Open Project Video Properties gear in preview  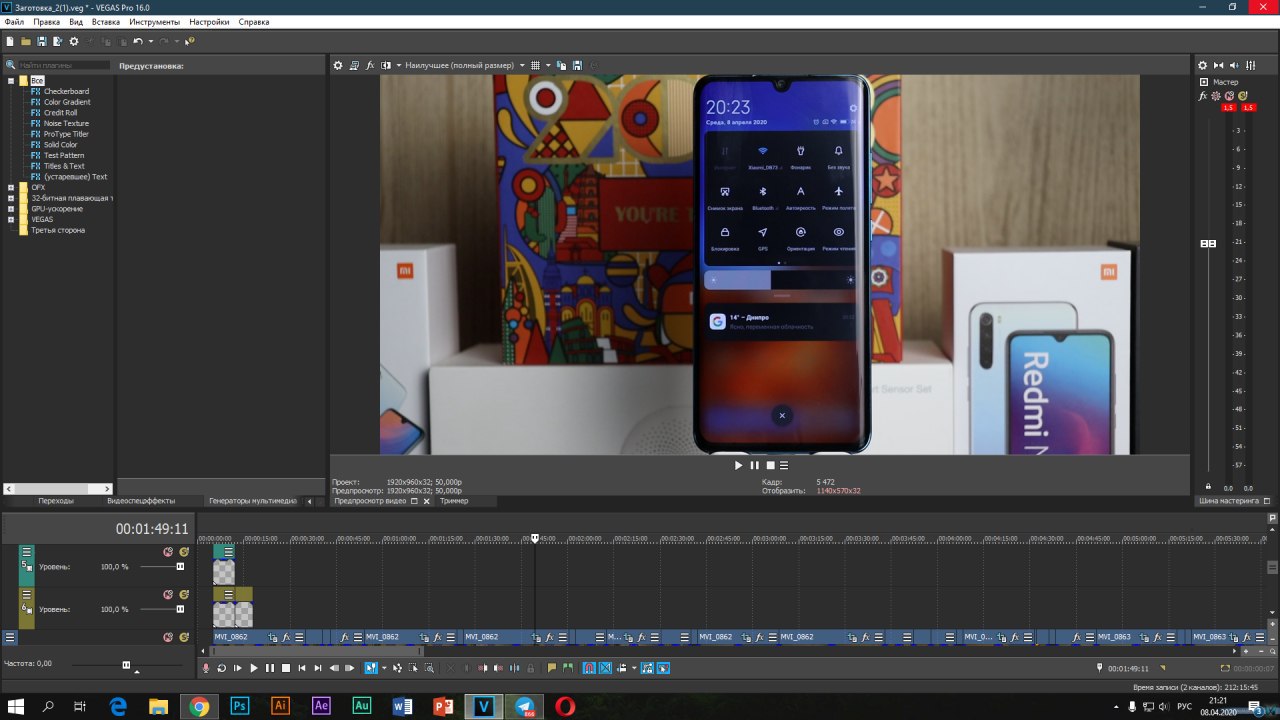tap(338, 65)
